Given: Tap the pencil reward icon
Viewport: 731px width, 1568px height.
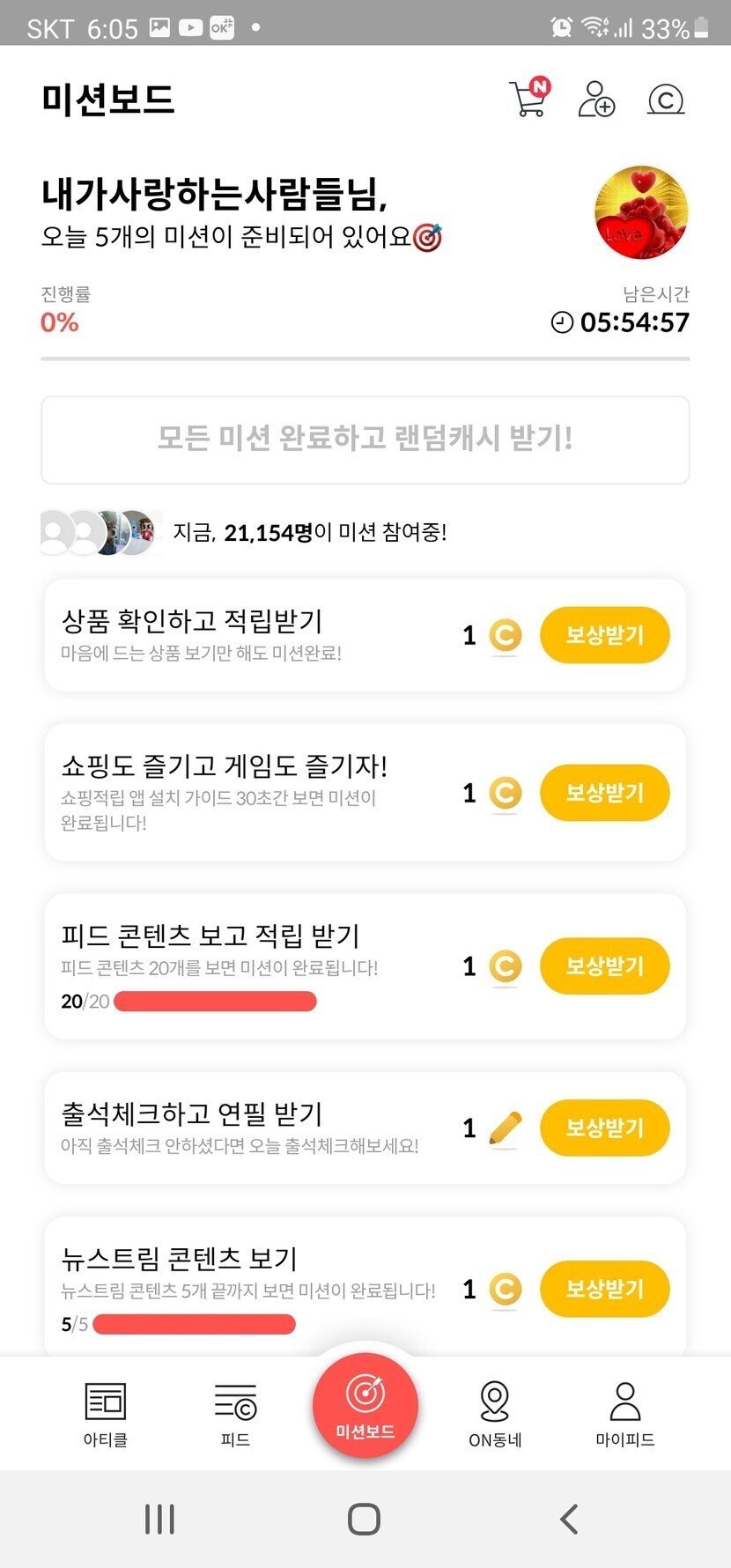Looking at the screenshot, I should 505,1128.
